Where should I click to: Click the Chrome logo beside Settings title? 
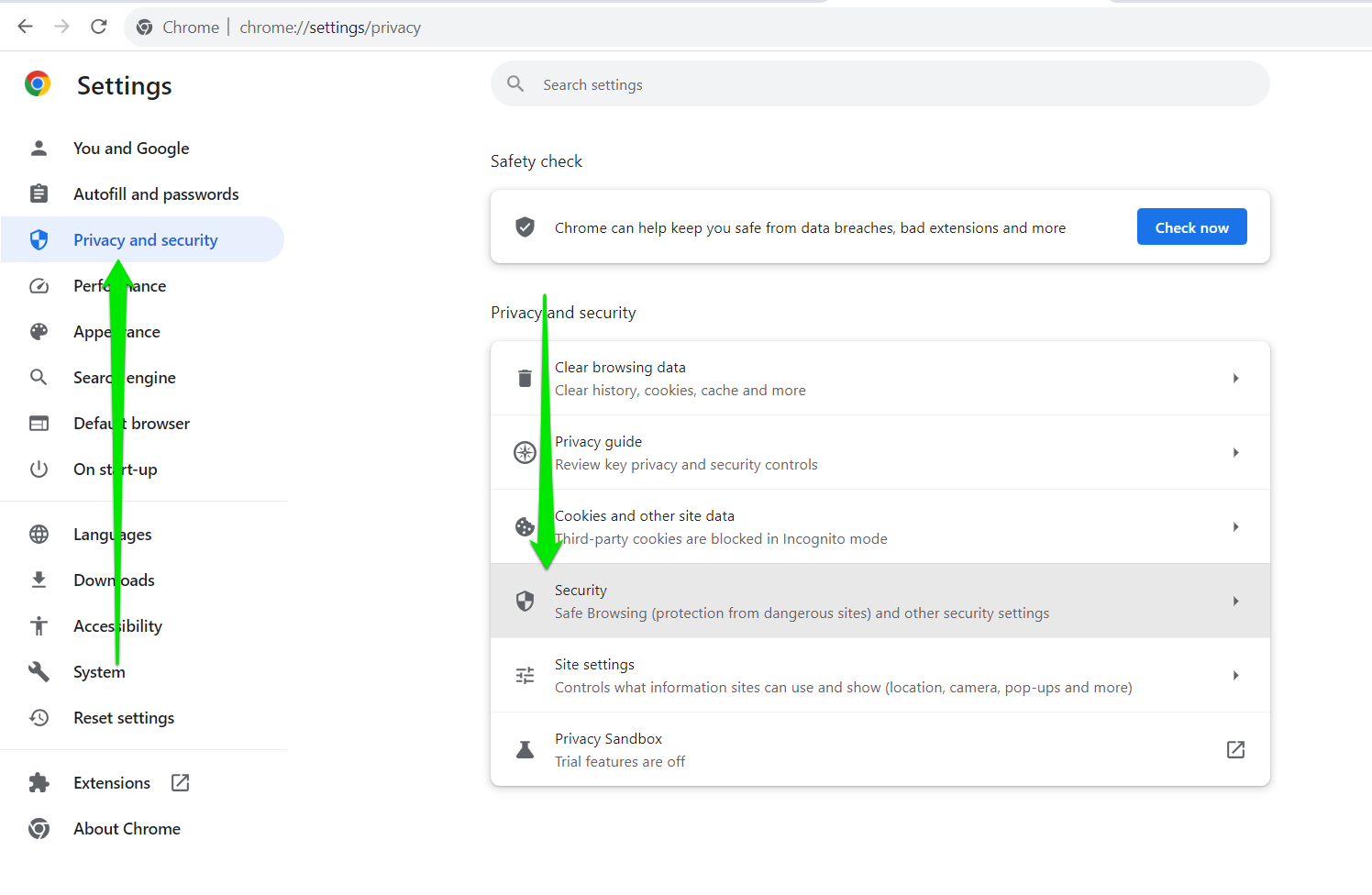click(38, 84)
